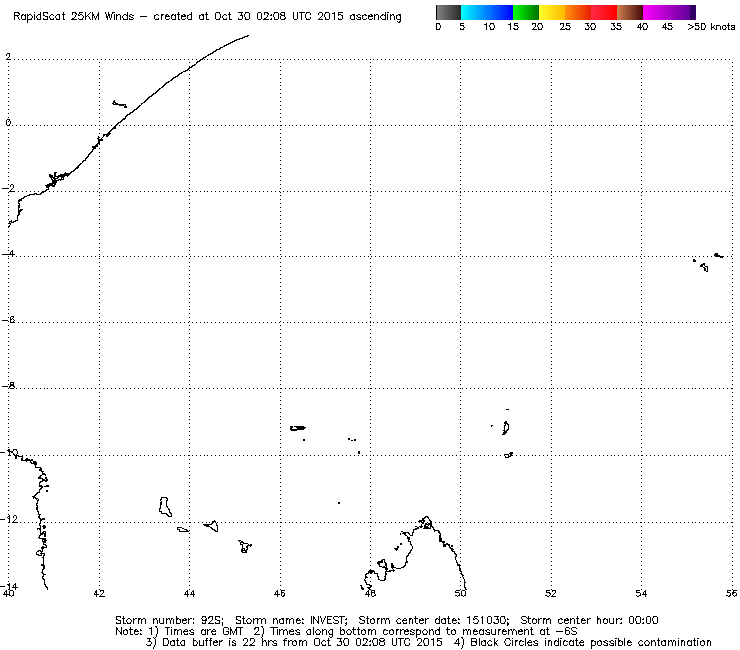This screenshot has width=740, height=650.
Task: Click the longitude label 44 on the bottom axis
Action: point(189,594)
